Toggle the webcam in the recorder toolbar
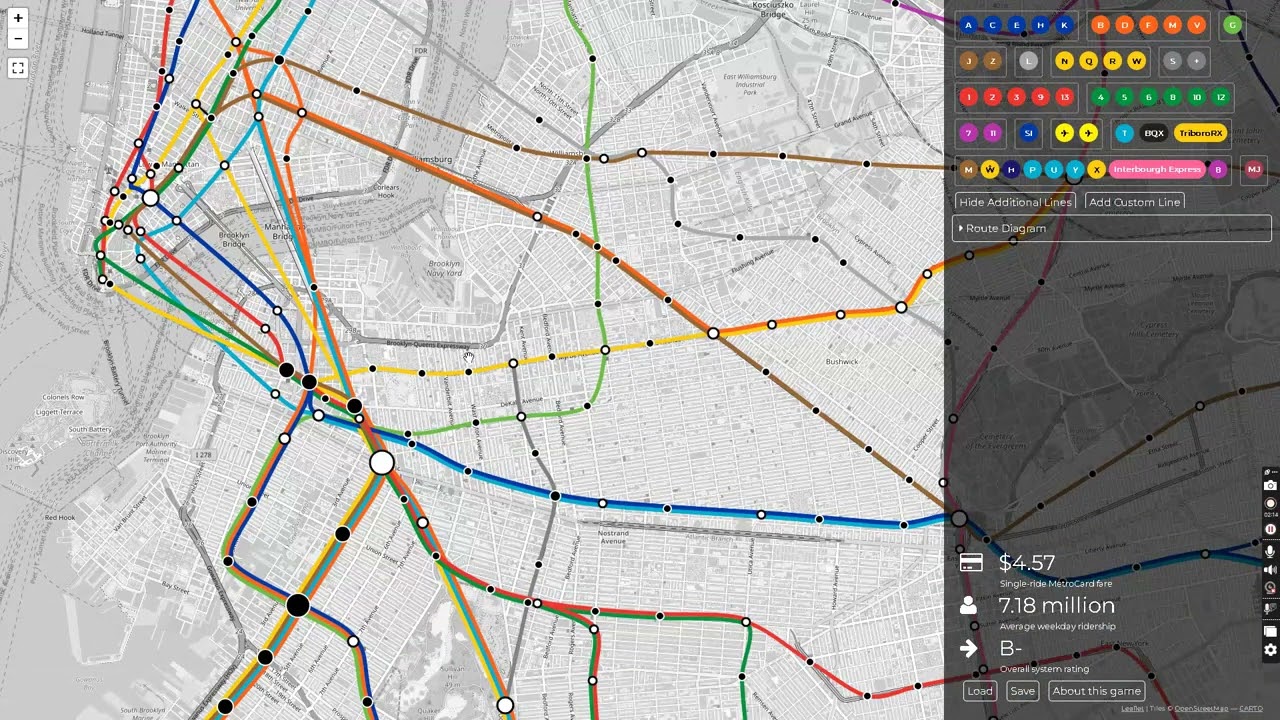This screenshot has width=1280, height=720. (x=1270, y=588)
